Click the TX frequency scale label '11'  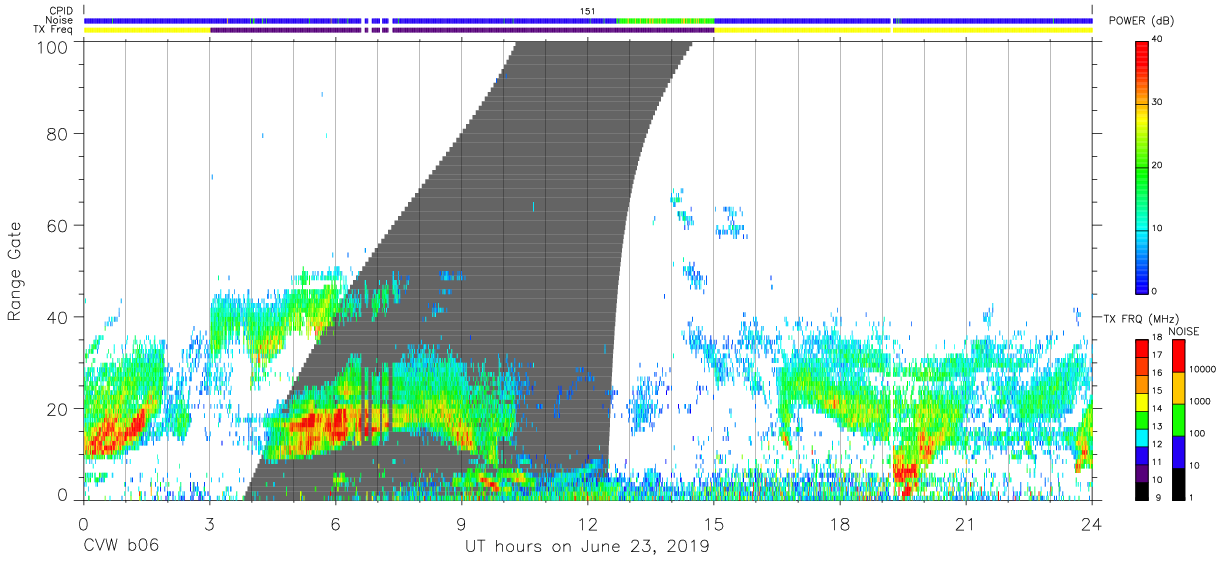(x=1158, y=462)
